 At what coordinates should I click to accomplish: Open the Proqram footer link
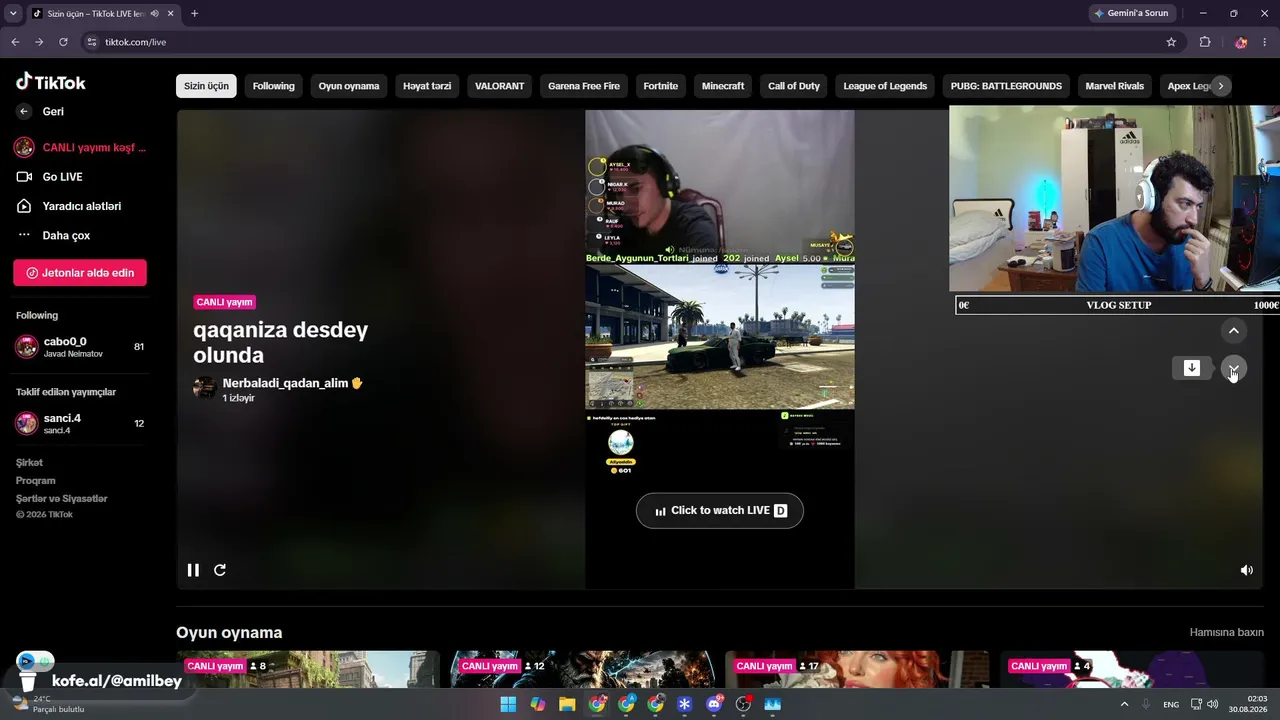pos(35,481)
